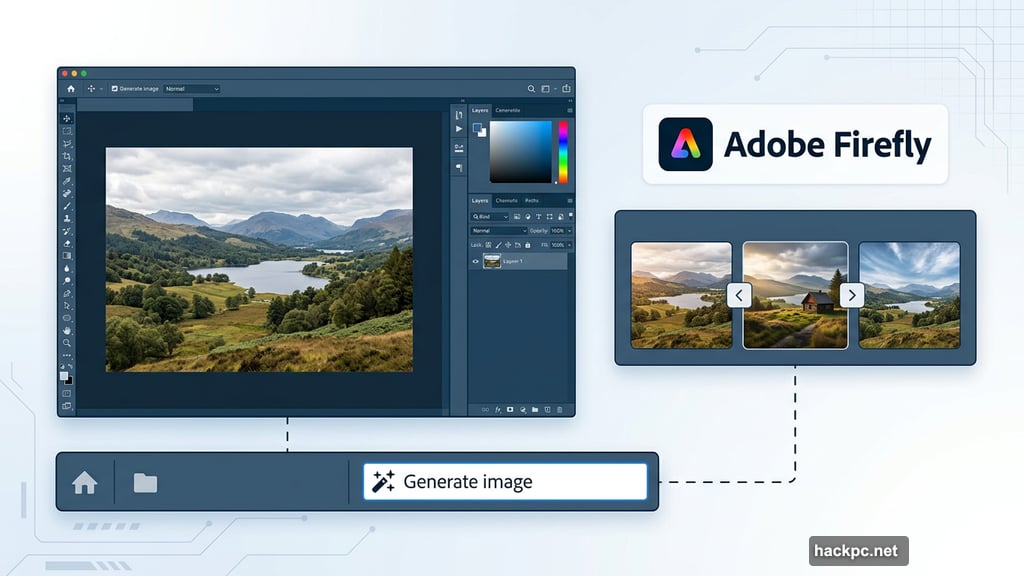Click the share/export icon at the top right

pos(566,88)
